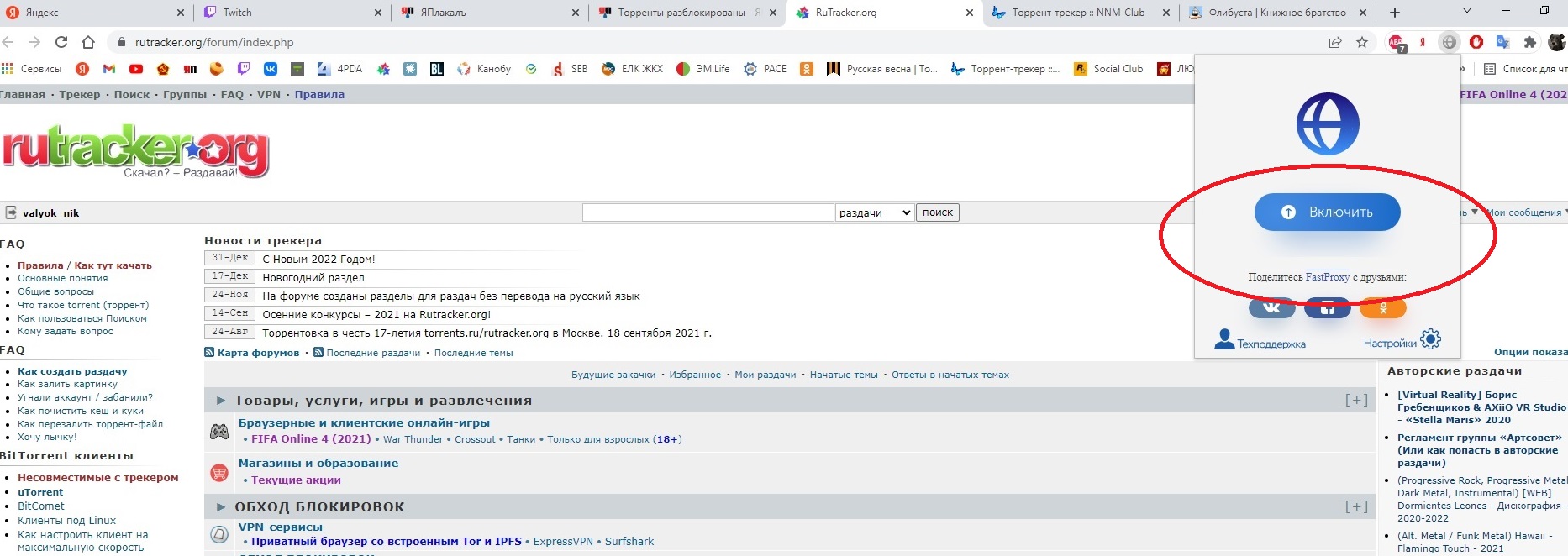Click the rutracker search input field
Screen dimensions: 1568x556
coord(708,212)
